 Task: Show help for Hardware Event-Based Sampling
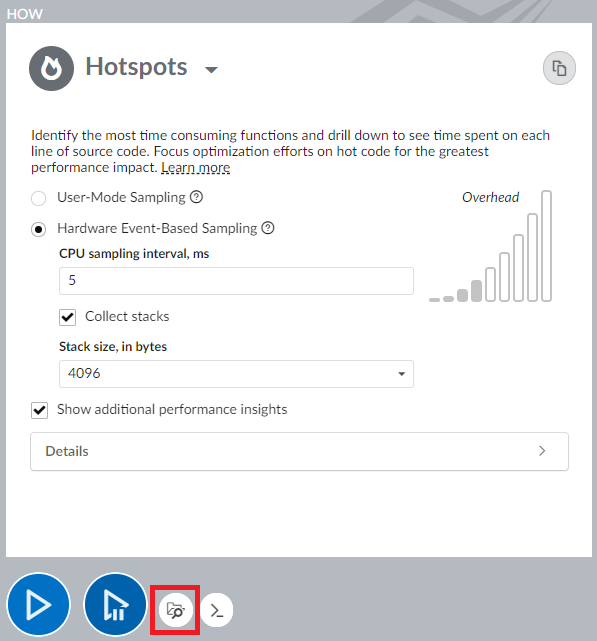268,228
